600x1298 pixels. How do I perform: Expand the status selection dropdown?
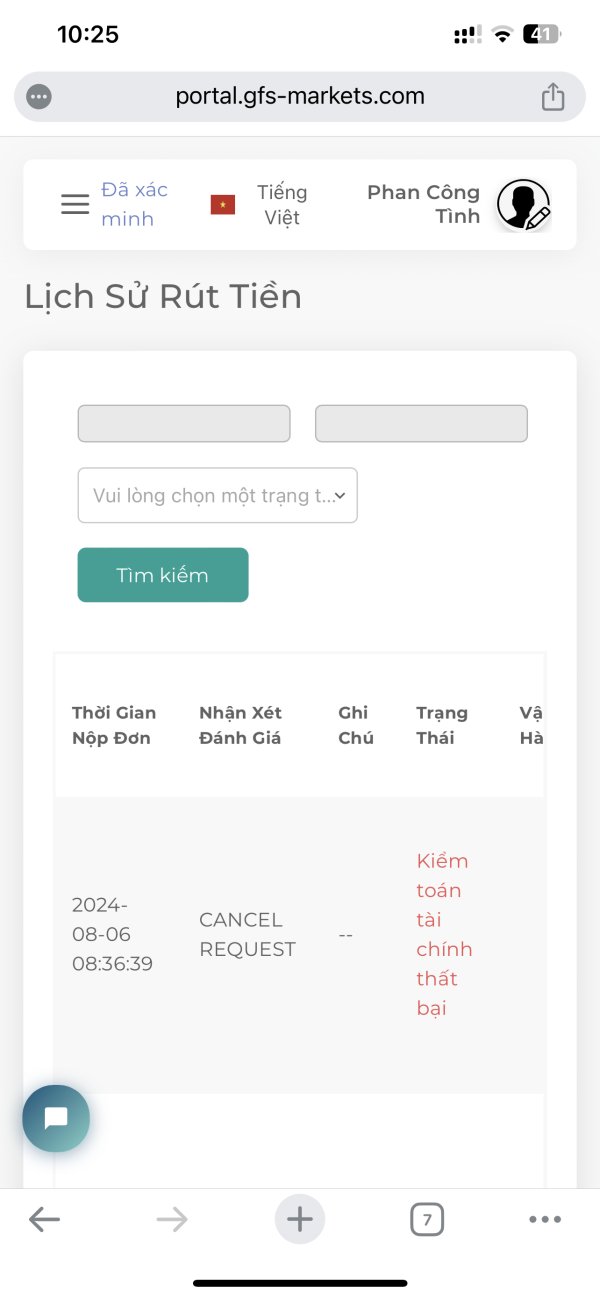point(217,495)
